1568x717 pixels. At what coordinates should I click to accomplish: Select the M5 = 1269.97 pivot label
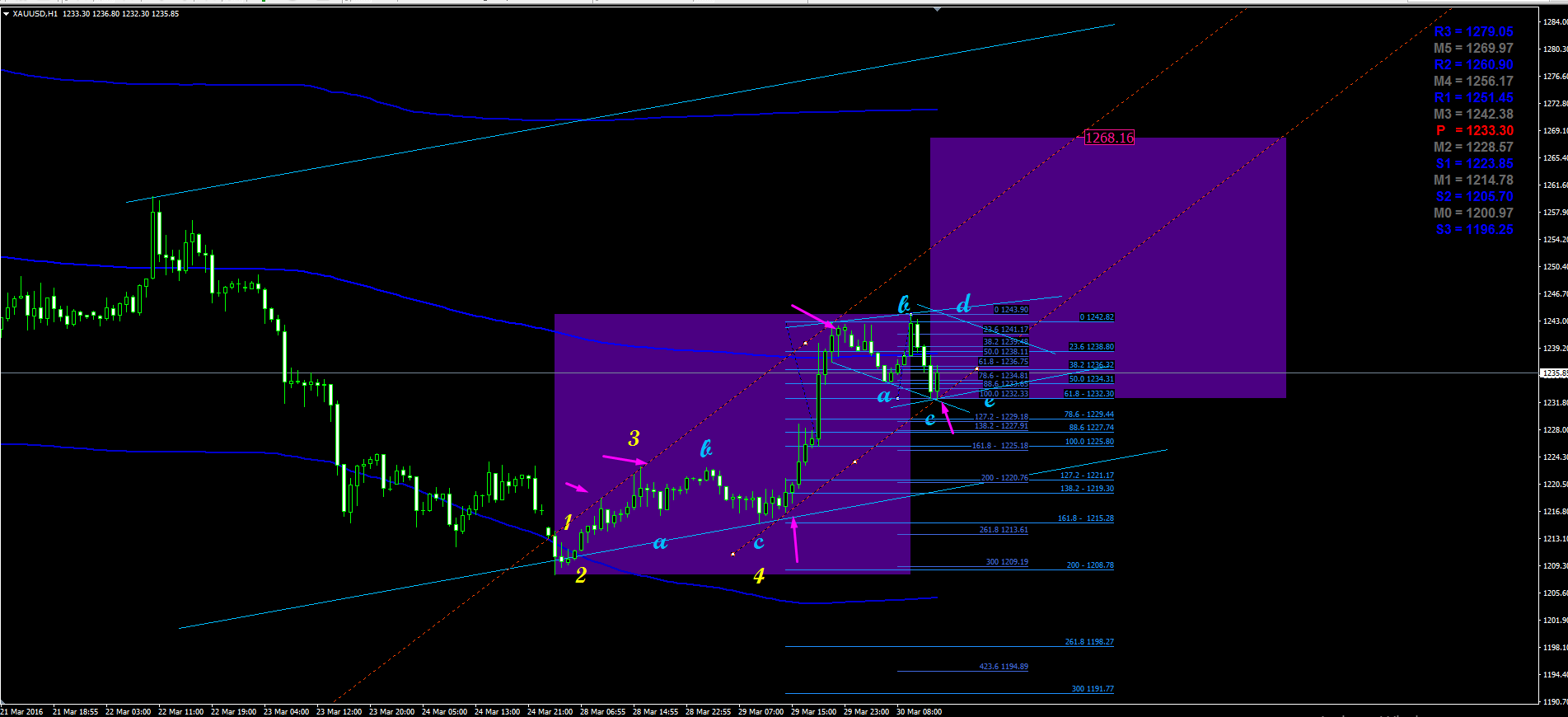pyautogui.click(x=1473, y=48)
